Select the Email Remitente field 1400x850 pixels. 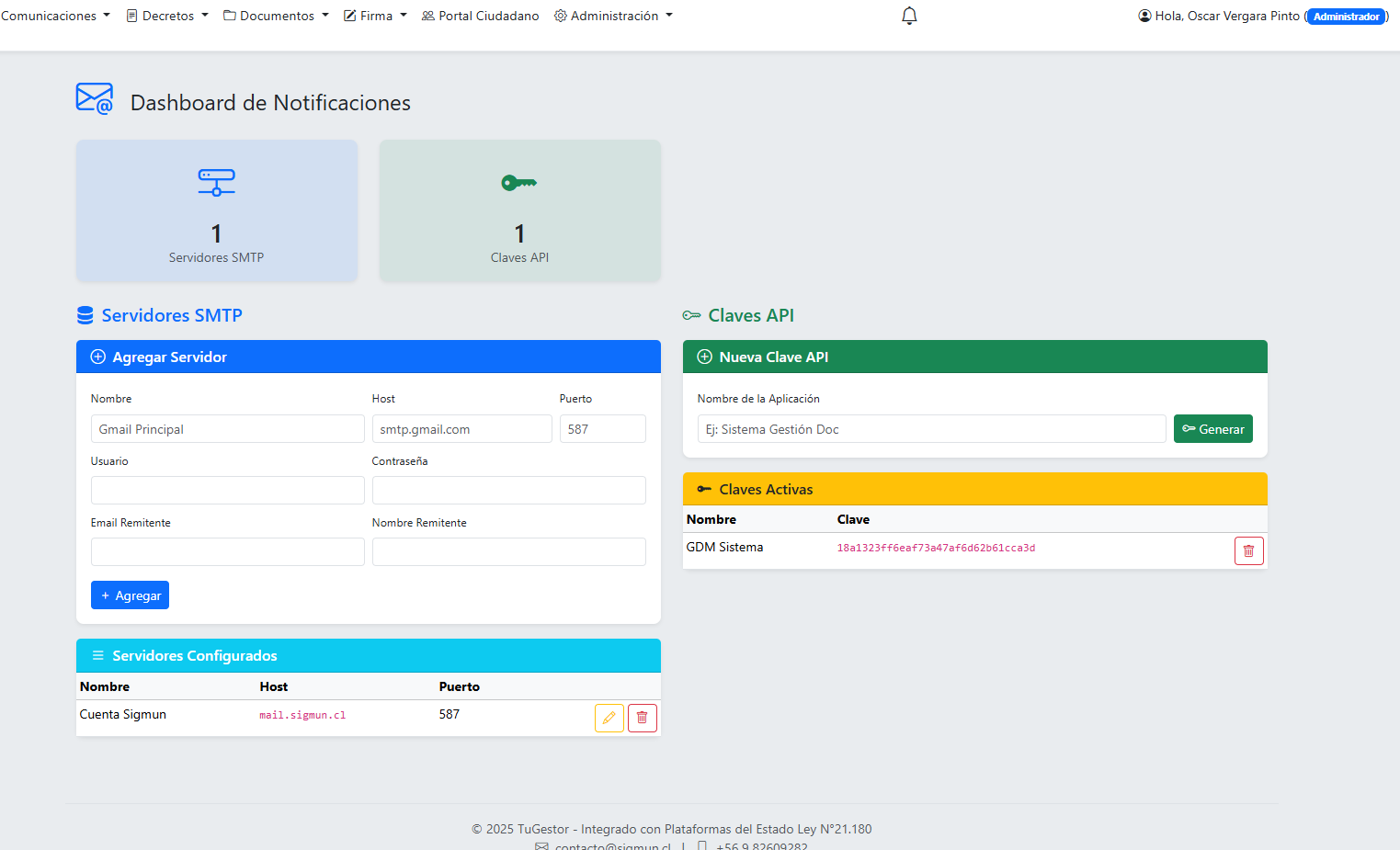[227, 552]
